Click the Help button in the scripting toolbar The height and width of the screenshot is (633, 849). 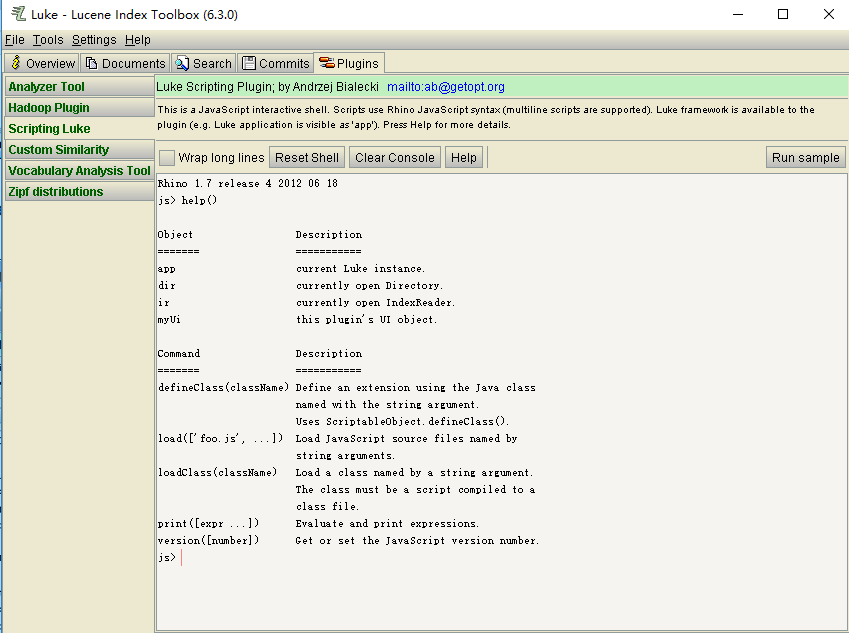(x=463, y=158)
